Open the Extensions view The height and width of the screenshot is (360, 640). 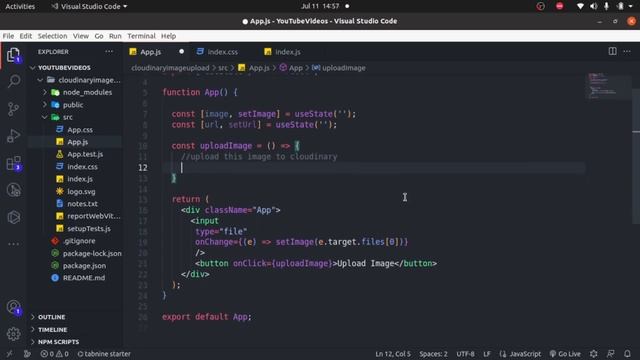pos(13,163)
